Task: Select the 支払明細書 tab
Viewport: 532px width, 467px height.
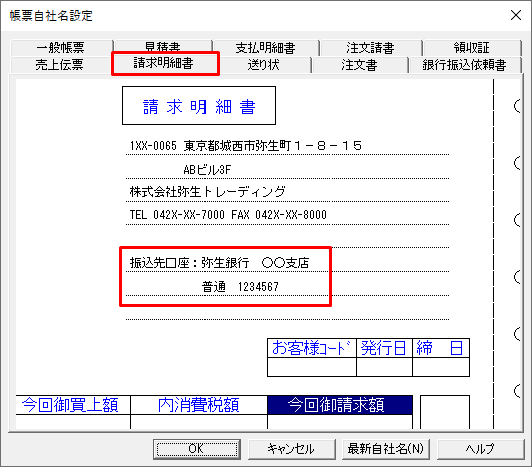Action: (x=266, y=48)
